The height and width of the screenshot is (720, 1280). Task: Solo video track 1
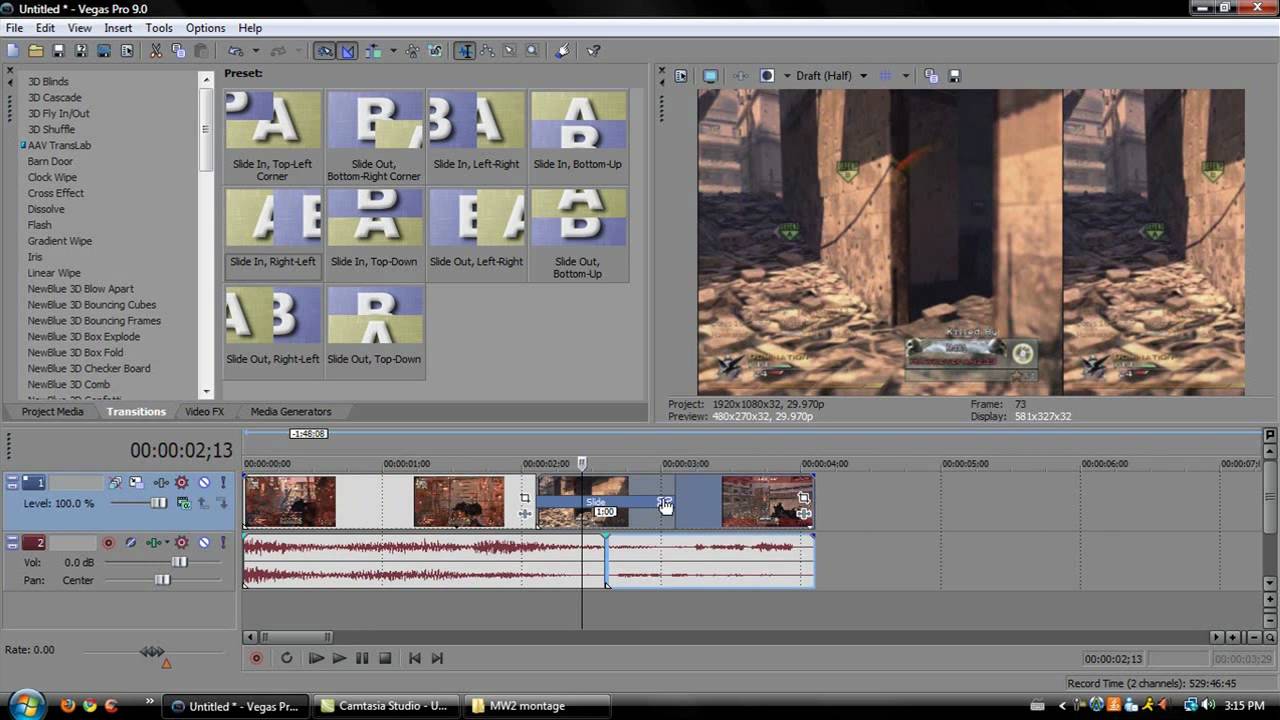point(223,483)
